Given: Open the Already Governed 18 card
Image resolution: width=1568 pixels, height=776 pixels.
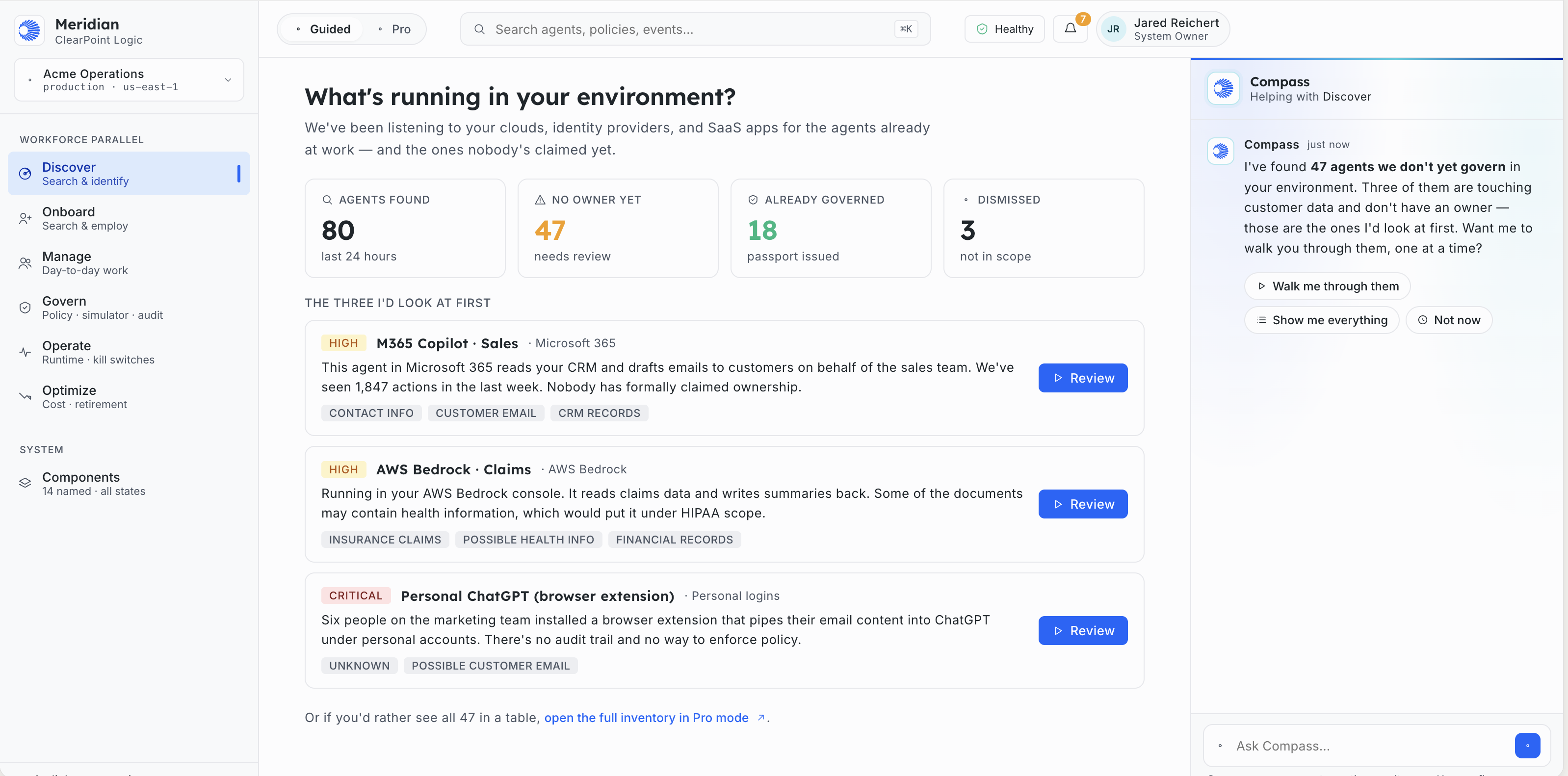Looking at the screenshot, I should click(x=831, y=228).
